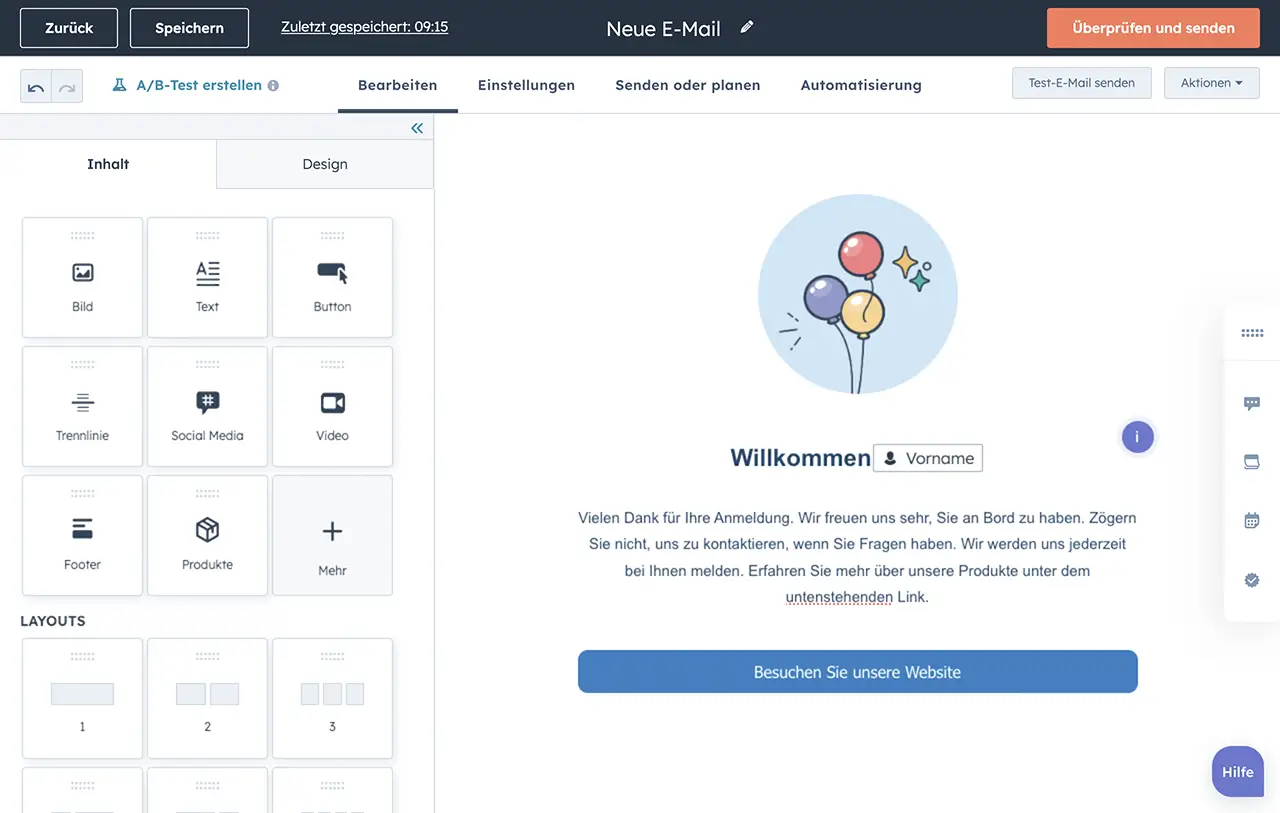Click the checkmark badge icon in right panel

point(1252,580)
